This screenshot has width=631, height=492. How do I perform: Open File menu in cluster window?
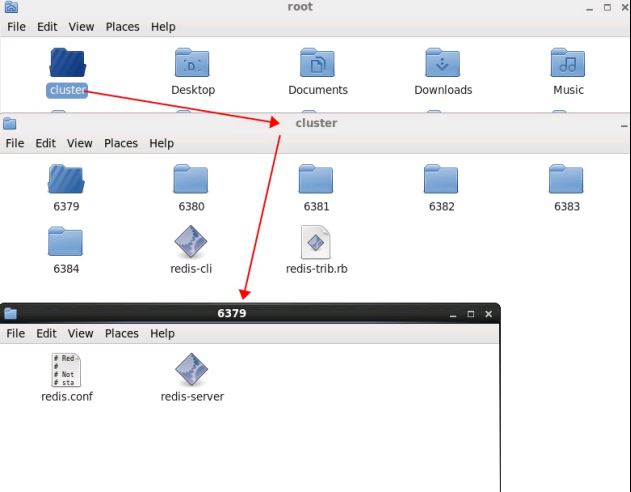coord(15,143)
